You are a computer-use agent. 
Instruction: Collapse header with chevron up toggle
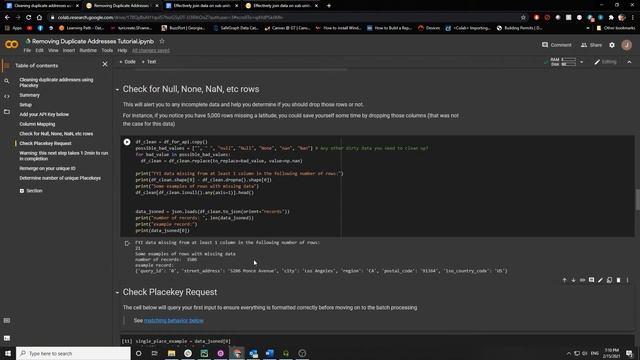629,62
